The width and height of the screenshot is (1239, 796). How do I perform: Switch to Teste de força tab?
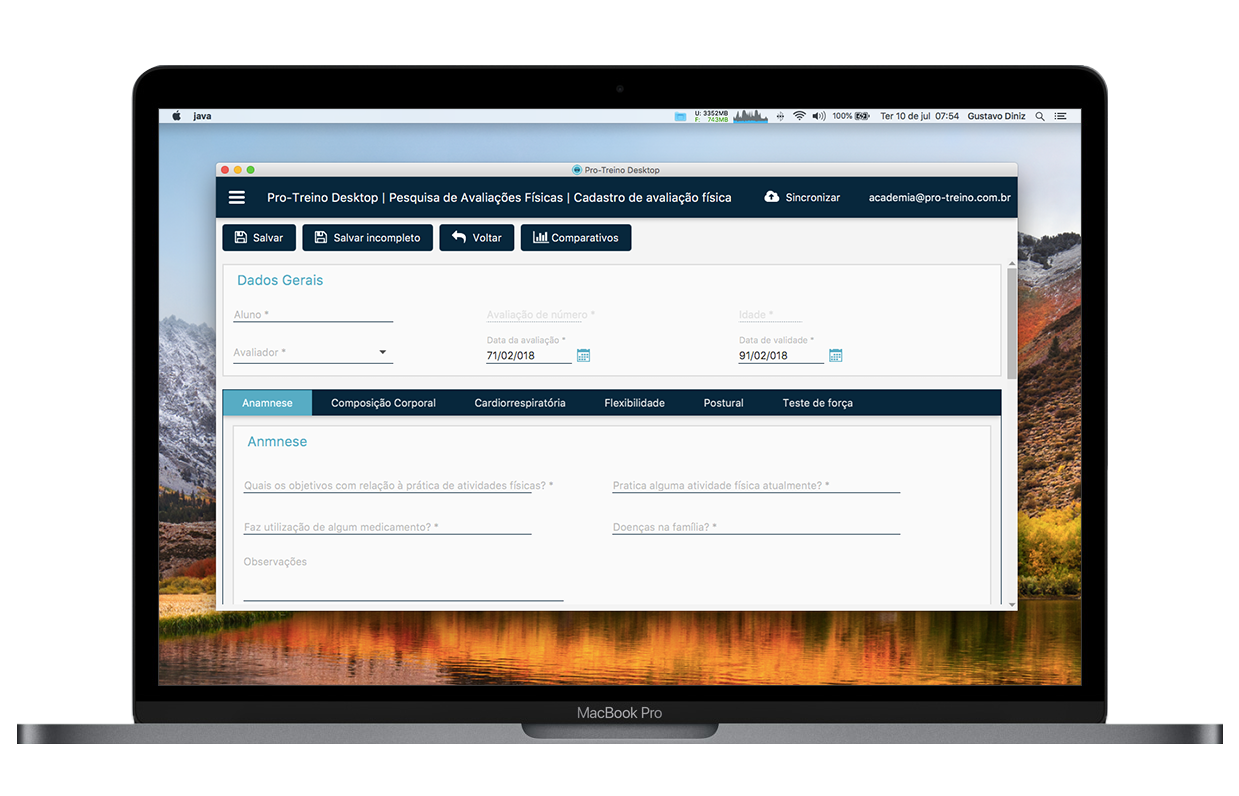click(x=817, y=403)
